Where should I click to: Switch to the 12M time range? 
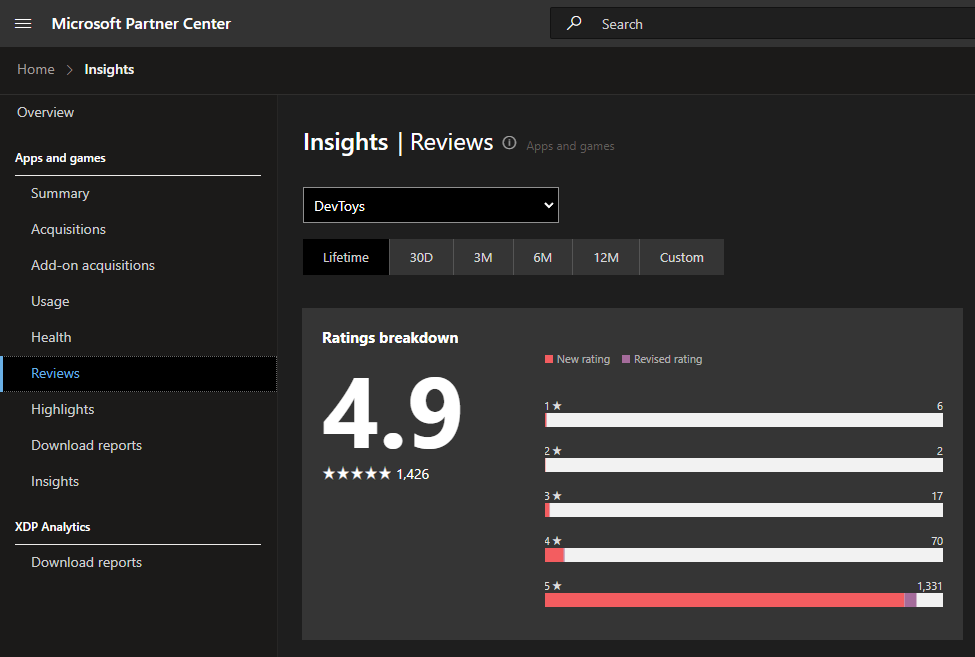pyautogui.click(x=605, y=257)
